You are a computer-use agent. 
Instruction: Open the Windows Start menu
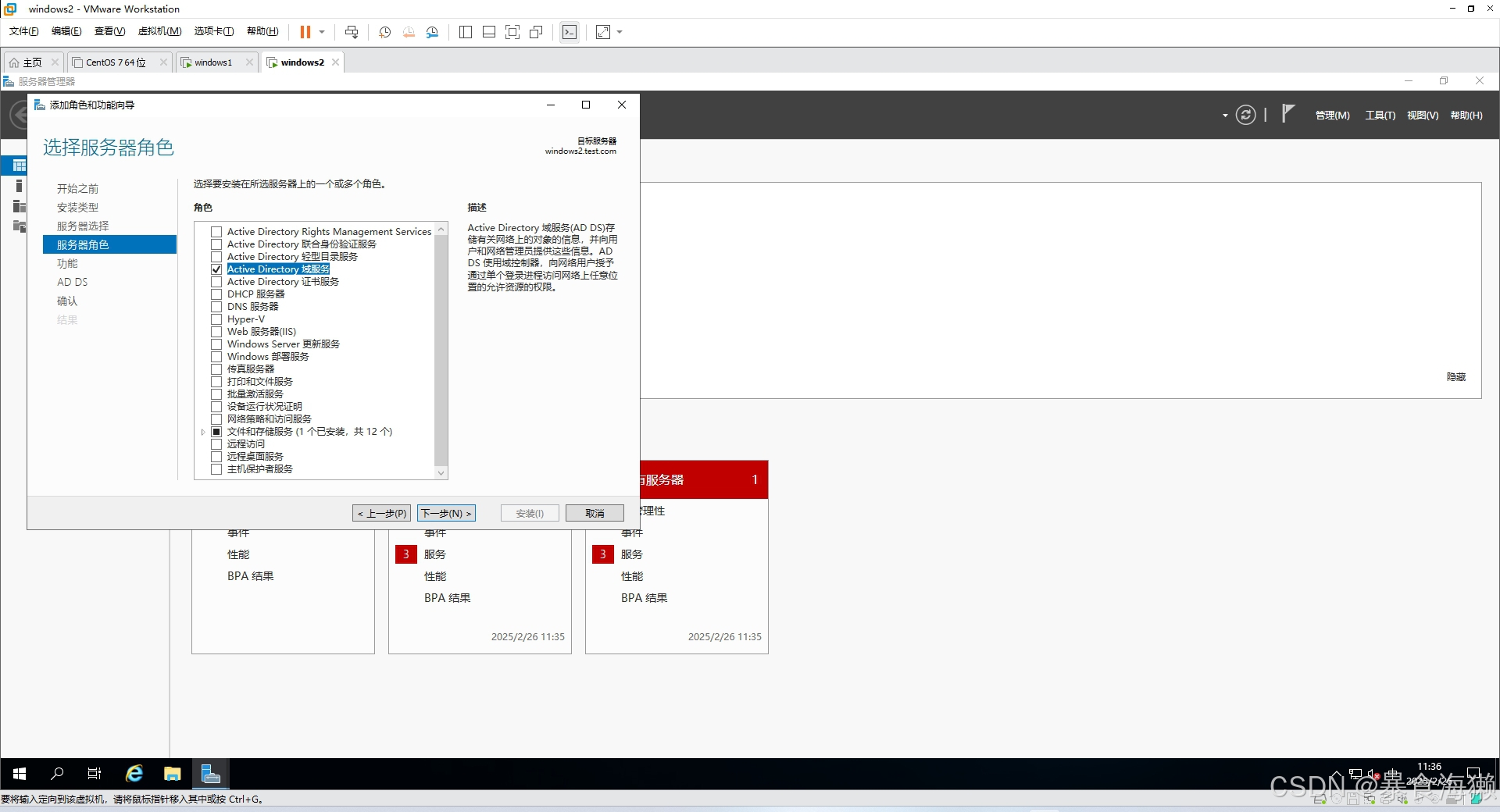20,774
